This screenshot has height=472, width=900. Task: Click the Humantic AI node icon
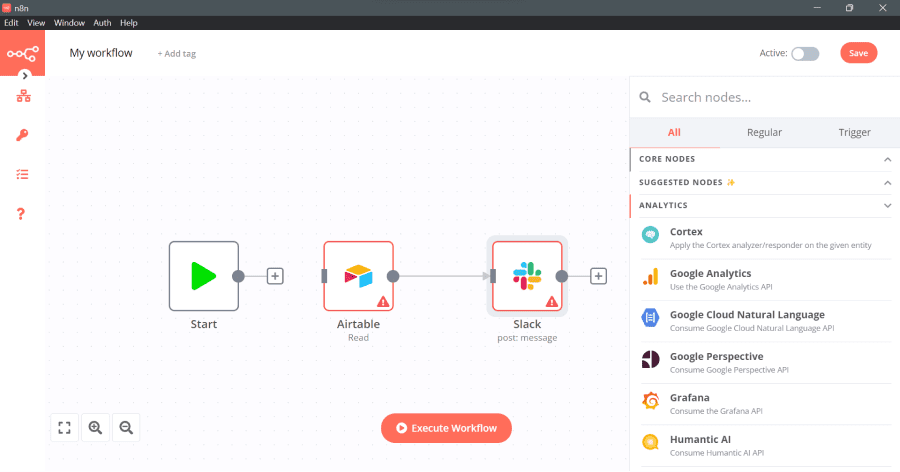(x=650, y=442)
